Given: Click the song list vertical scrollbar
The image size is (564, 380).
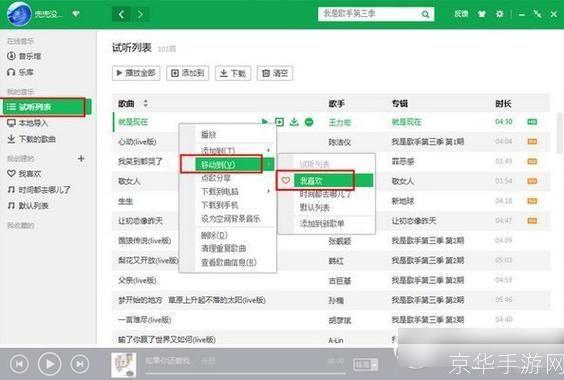Looking at the screenshot, I should [x=560, y=133].
